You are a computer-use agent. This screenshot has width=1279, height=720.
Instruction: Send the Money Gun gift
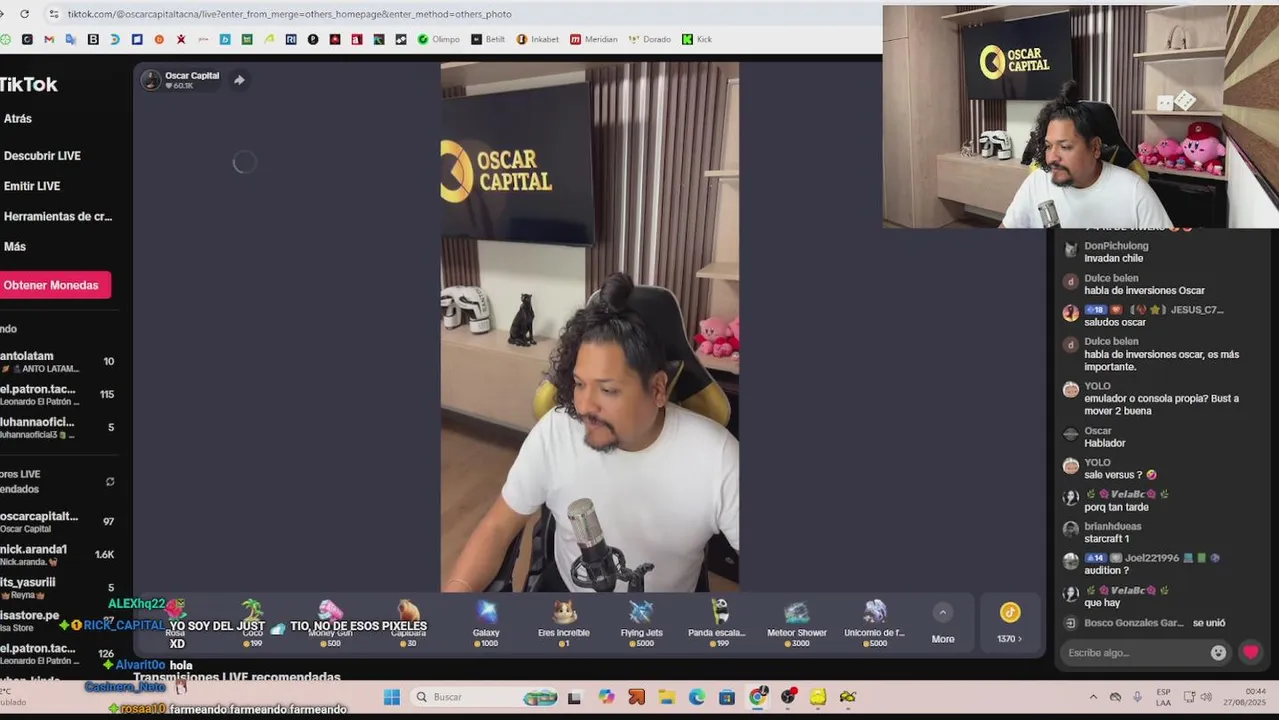331,623
